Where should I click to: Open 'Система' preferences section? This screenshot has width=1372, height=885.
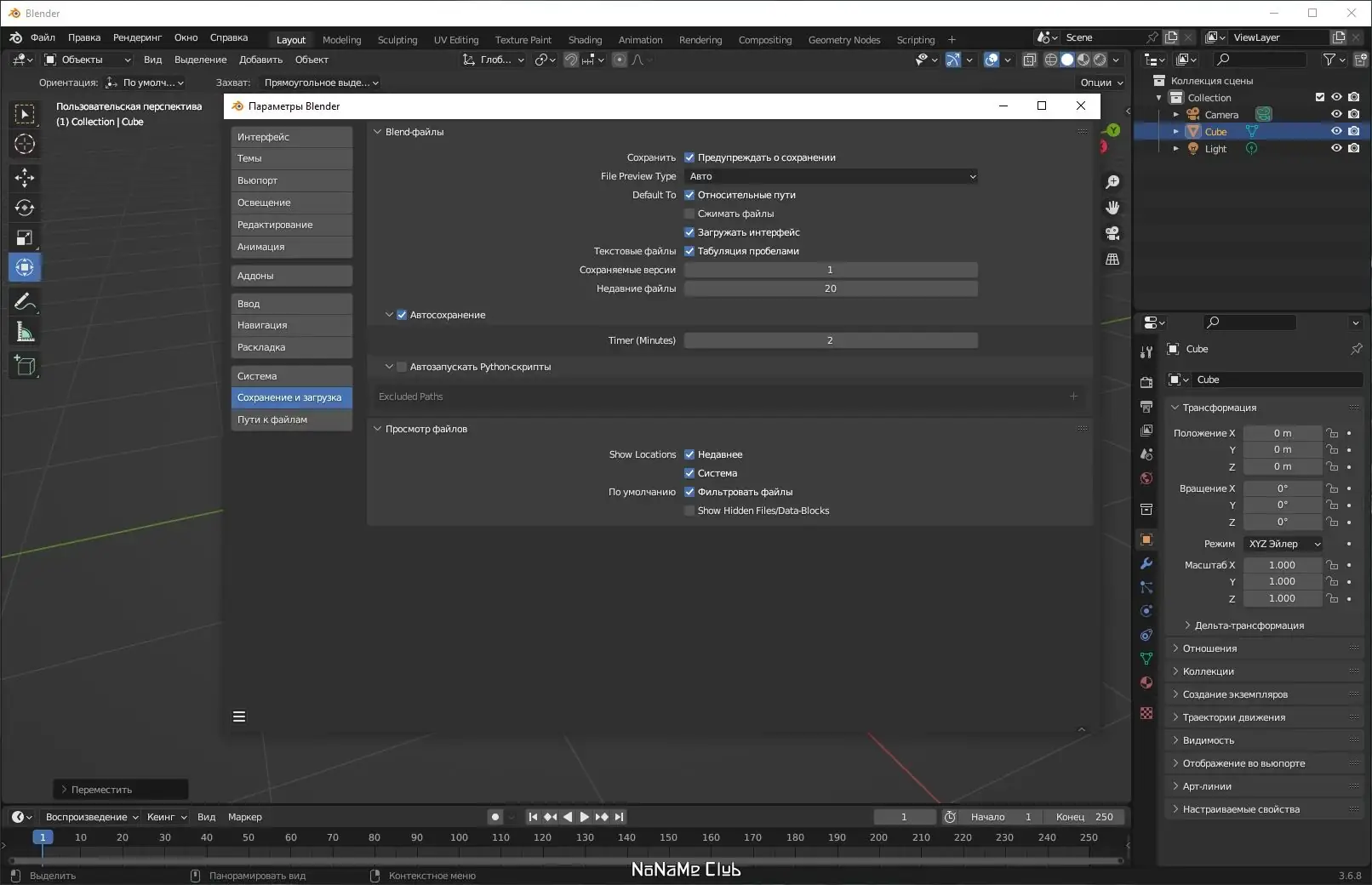292,376
